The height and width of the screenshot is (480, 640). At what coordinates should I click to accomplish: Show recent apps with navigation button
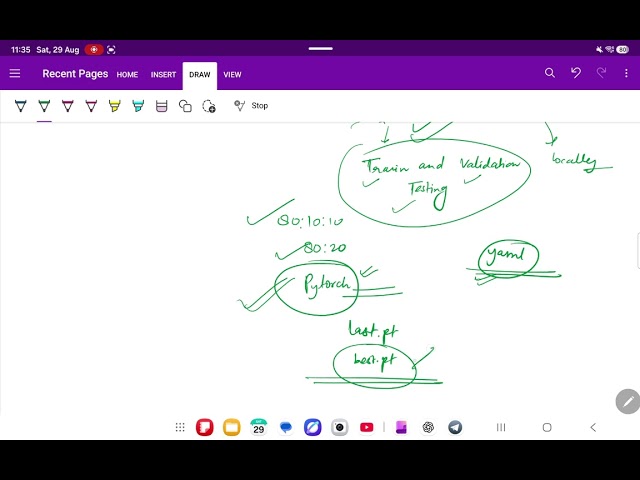(501, 427)
